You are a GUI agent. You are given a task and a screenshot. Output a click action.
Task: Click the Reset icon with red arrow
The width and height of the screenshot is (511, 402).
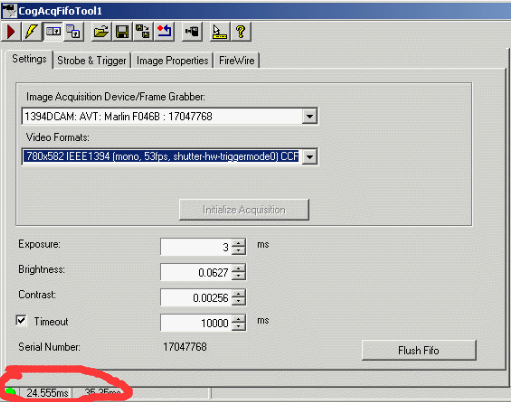click(164, 32)
